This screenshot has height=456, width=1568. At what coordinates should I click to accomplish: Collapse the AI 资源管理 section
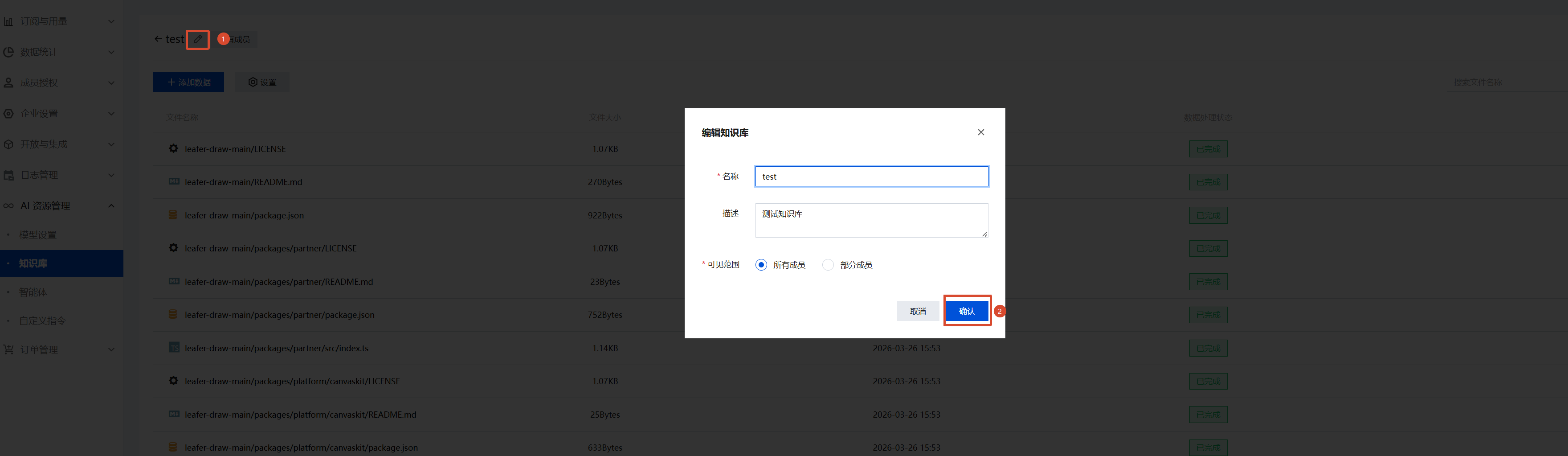(x=111, y=206)
